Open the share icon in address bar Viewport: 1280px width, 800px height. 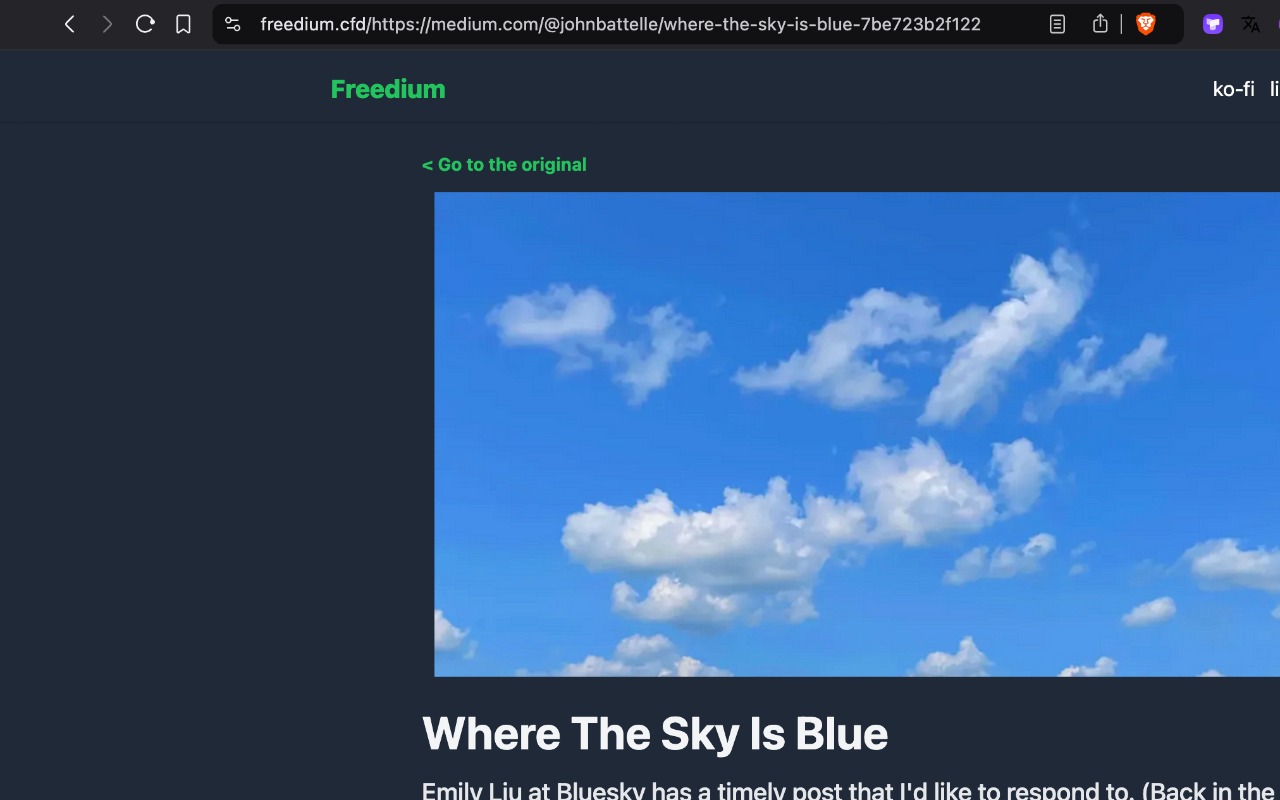click(1100, 24)
